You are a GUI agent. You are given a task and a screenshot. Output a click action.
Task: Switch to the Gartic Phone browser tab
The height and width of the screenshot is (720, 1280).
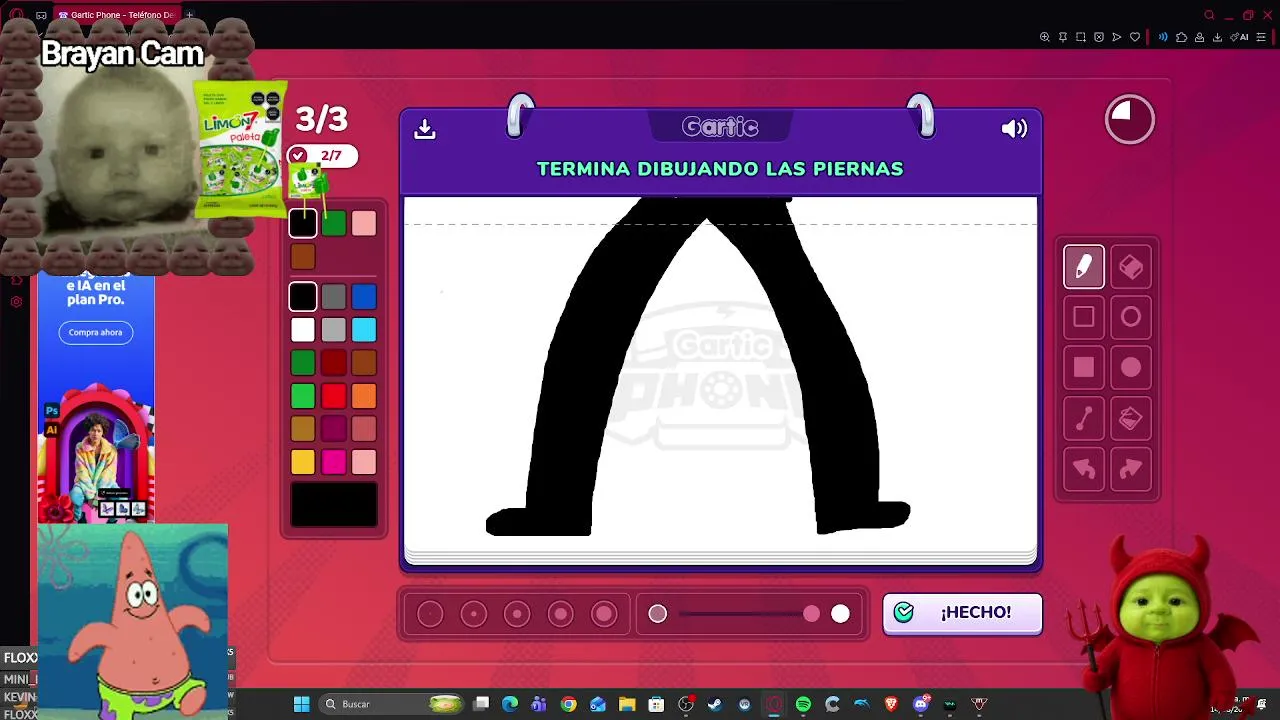[116, 15]
